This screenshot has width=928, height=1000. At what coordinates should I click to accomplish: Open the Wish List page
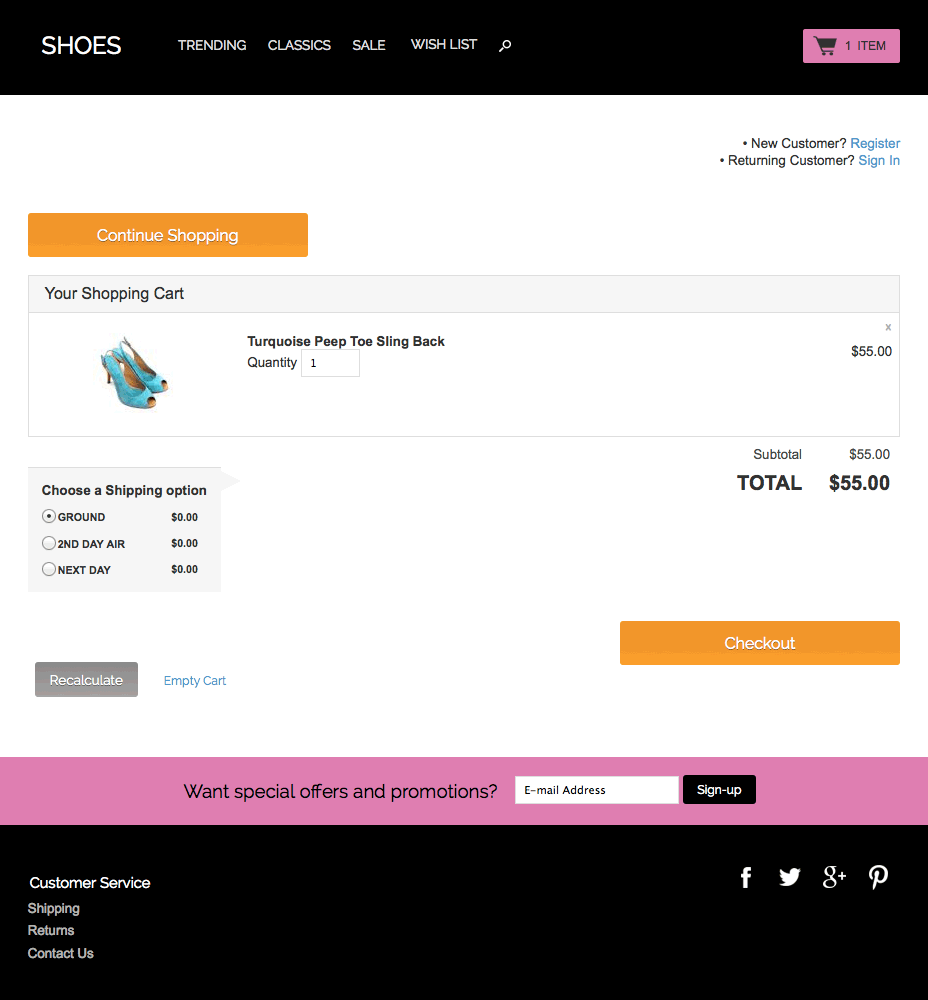[444, 45]
